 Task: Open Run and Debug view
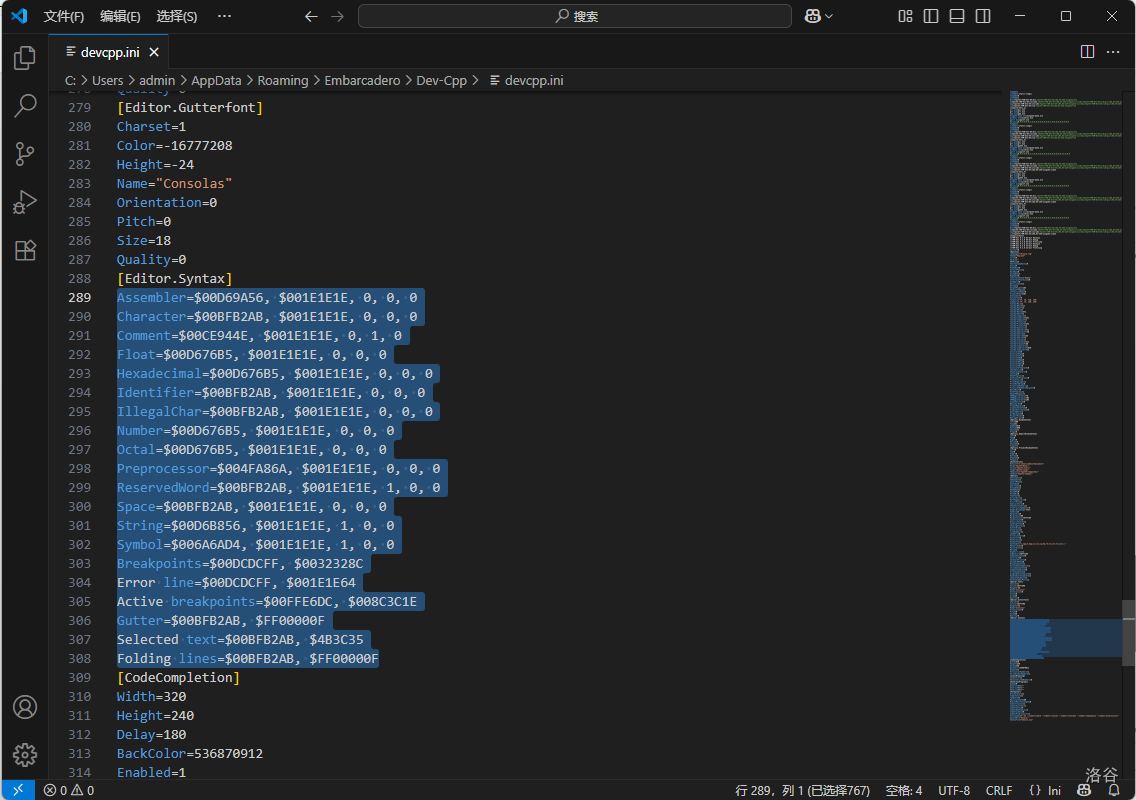click(25, 202)
